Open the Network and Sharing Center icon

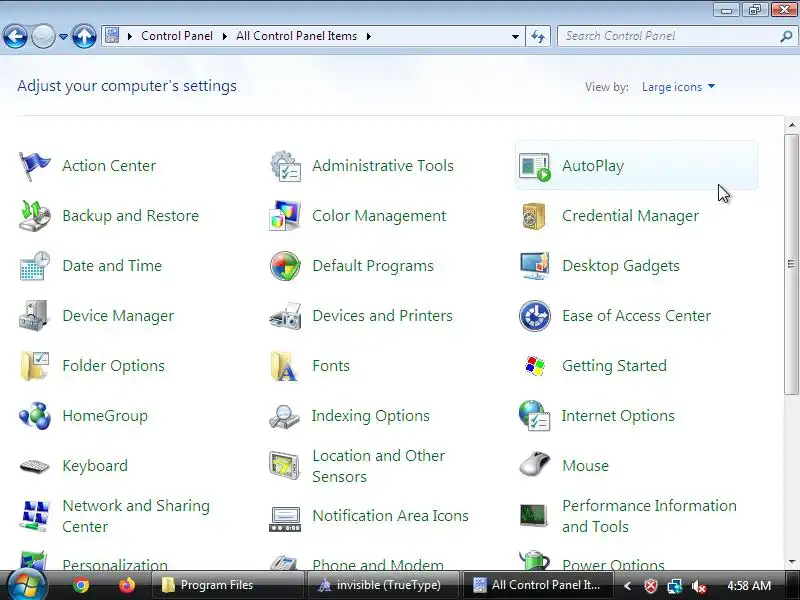click(x=34, y=516)
